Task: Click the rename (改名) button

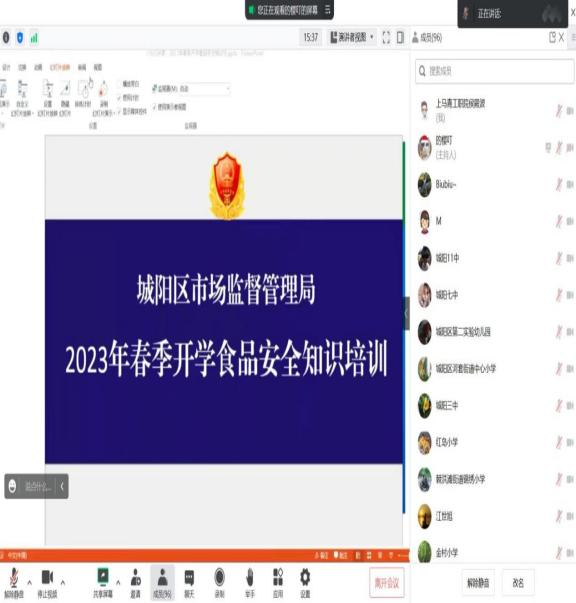Action: 518,583
